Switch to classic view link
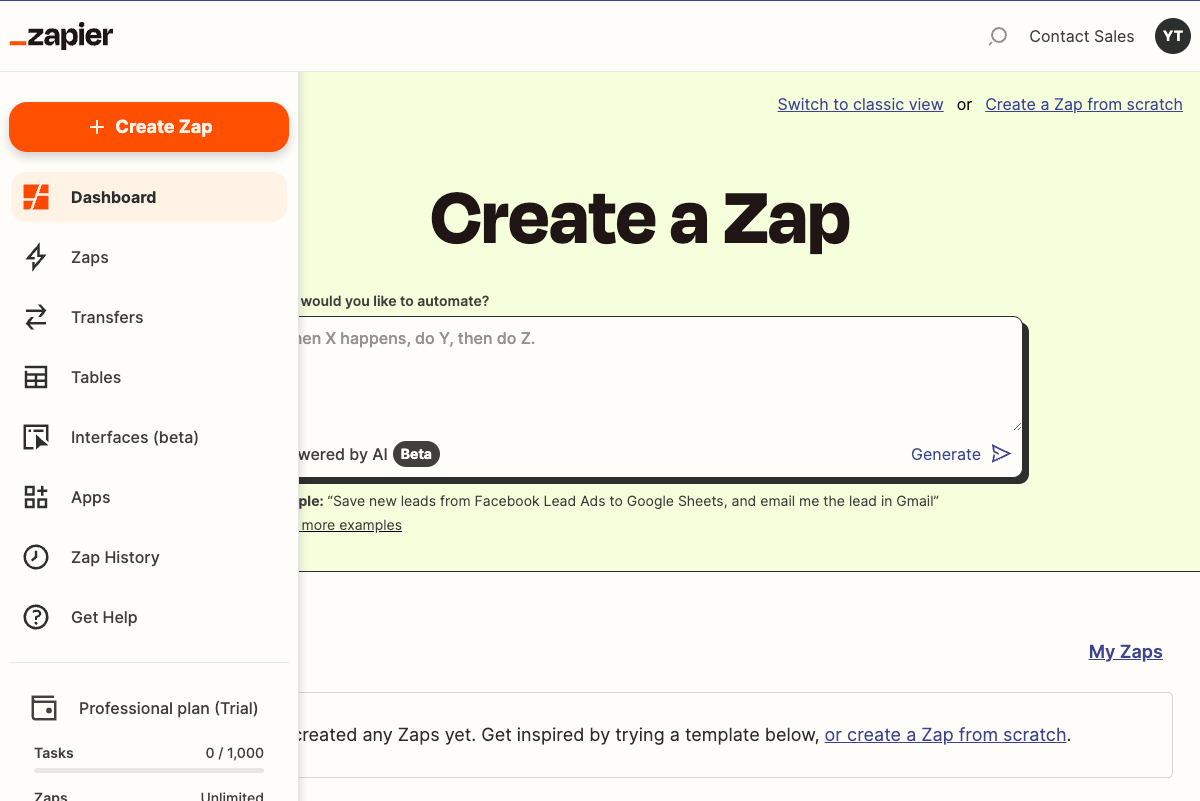The width and height of the screenshot is (1200, 801). pyautogui.click(x=860, y=104)
